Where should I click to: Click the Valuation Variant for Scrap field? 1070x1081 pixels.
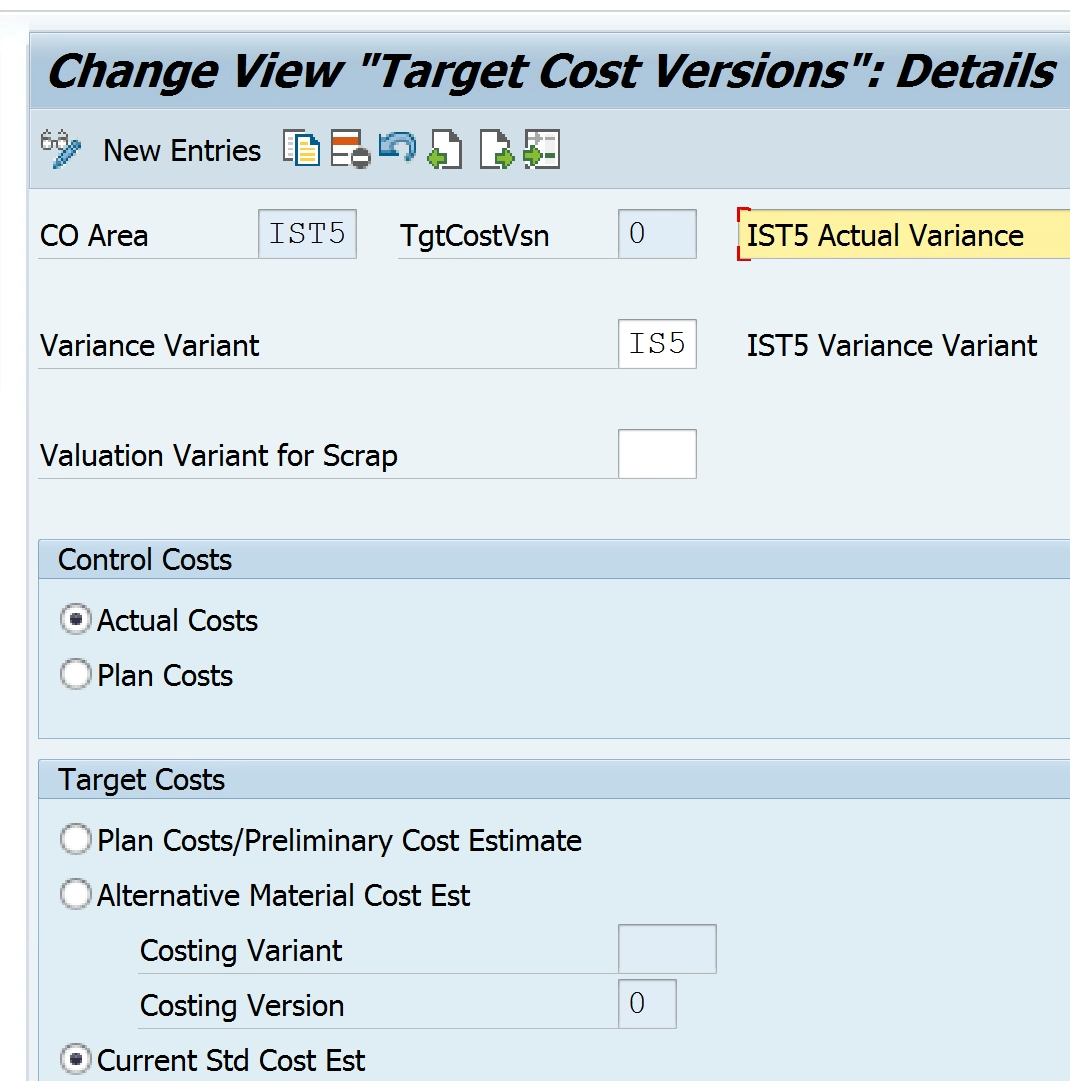click(657, 455)
